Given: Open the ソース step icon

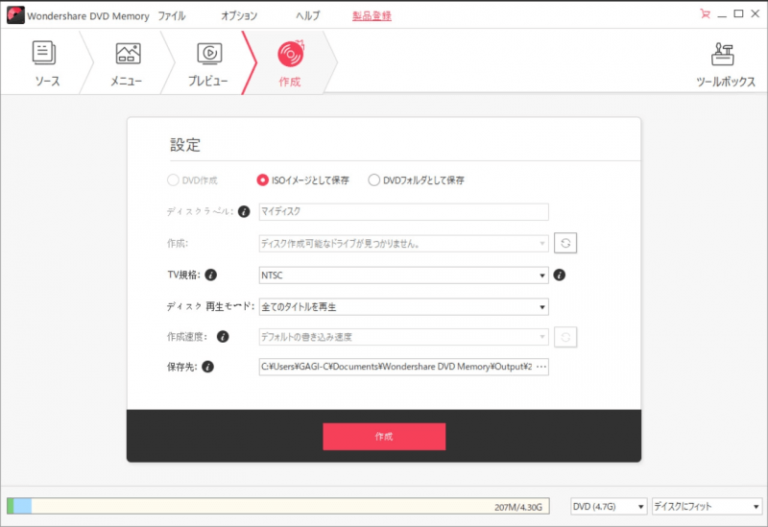Looking at the screenshot, I should 43,54.
